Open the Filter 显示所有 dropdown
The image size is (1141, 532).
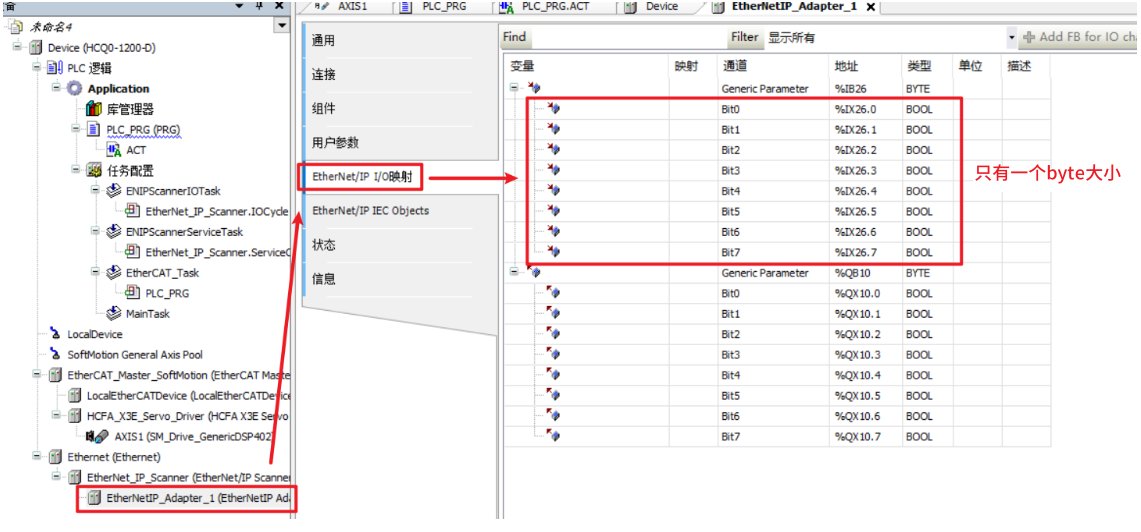(x=1011, y=38)
